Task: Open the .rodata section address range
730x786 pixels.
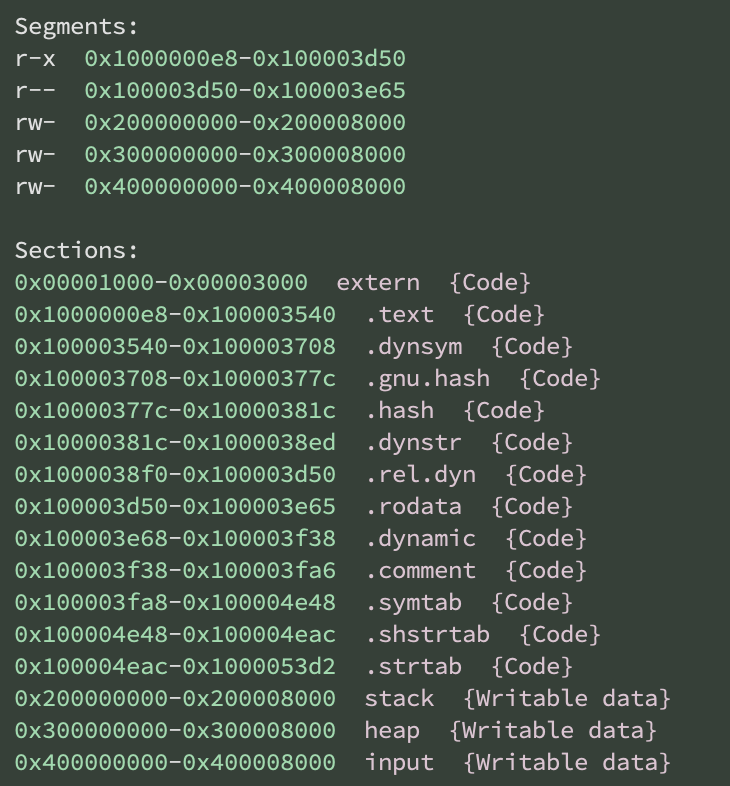Action: (175, 507)
